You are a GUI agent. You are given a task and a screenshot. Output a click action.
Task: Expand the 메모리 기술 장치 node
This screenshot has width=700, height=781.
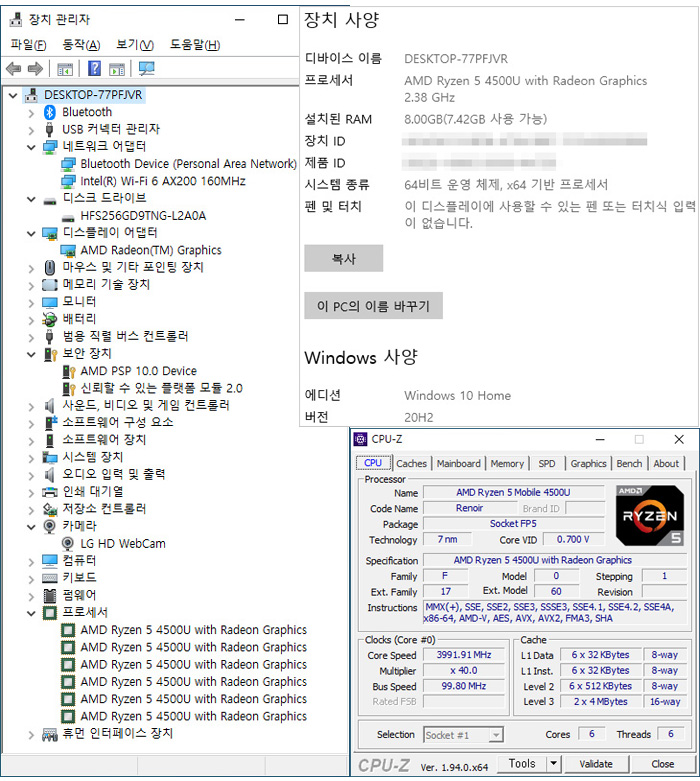[31, 286]
